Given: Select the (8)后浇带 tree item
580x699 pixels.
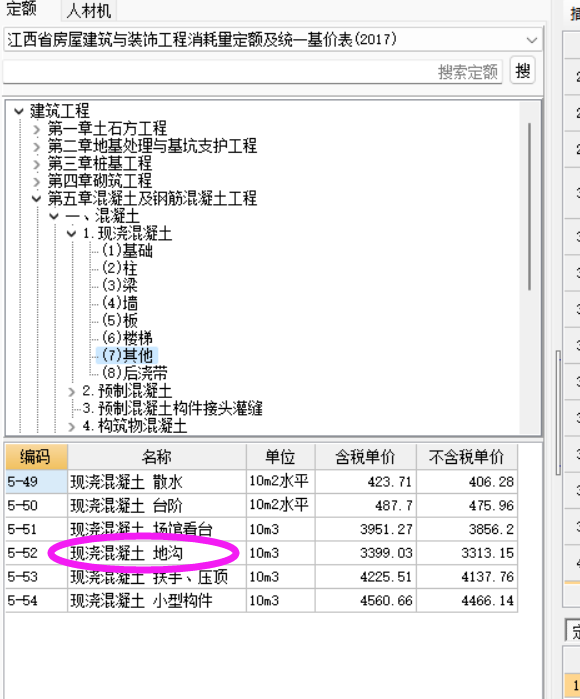Looking at the screenshot, I should [x=135, y=373].
